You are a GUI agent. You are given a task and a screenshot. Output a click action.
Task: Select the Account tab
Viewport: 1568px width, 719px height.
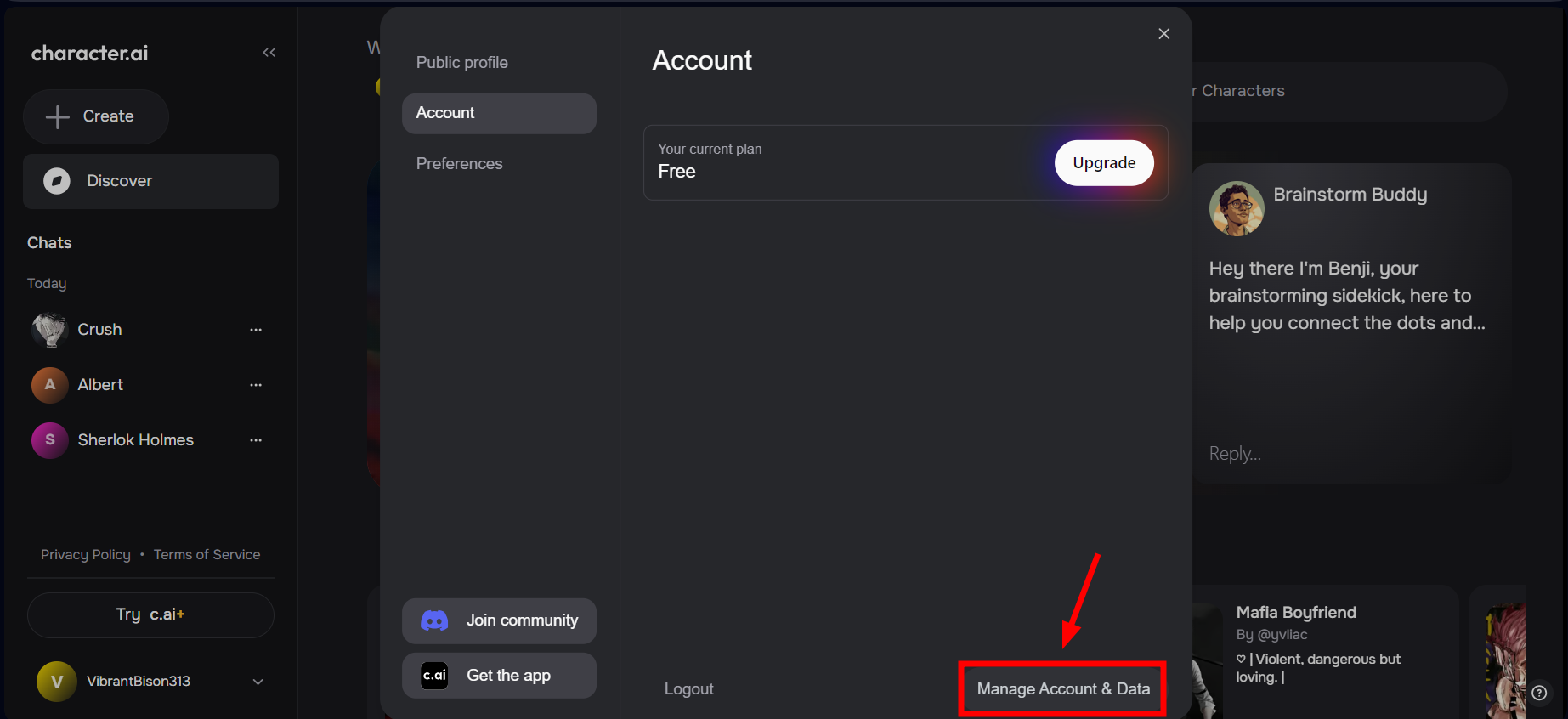tap(499, 113)
